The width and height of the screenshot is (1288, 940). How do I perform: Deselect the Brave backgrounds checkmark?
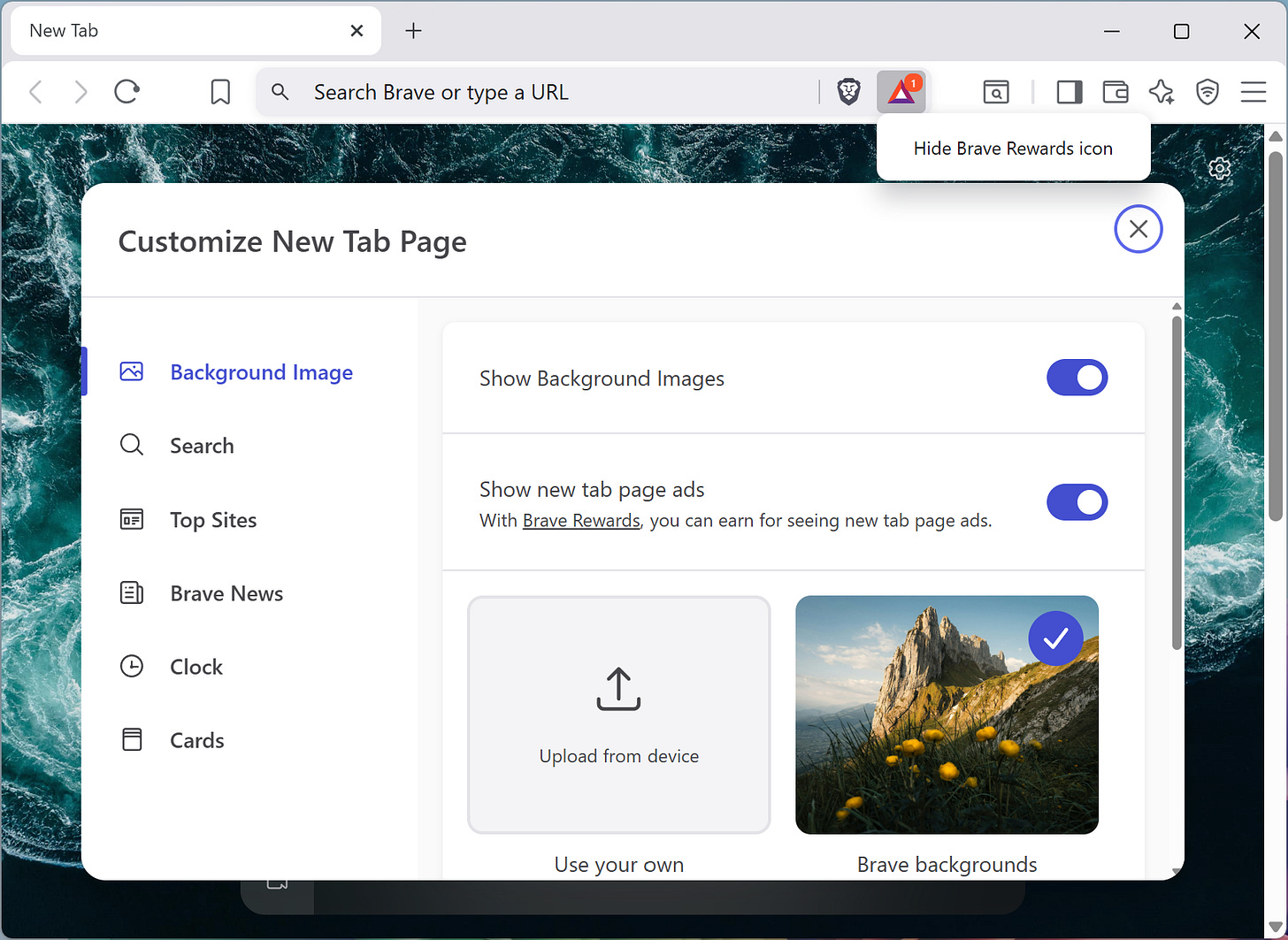(x=1055, y=638)
